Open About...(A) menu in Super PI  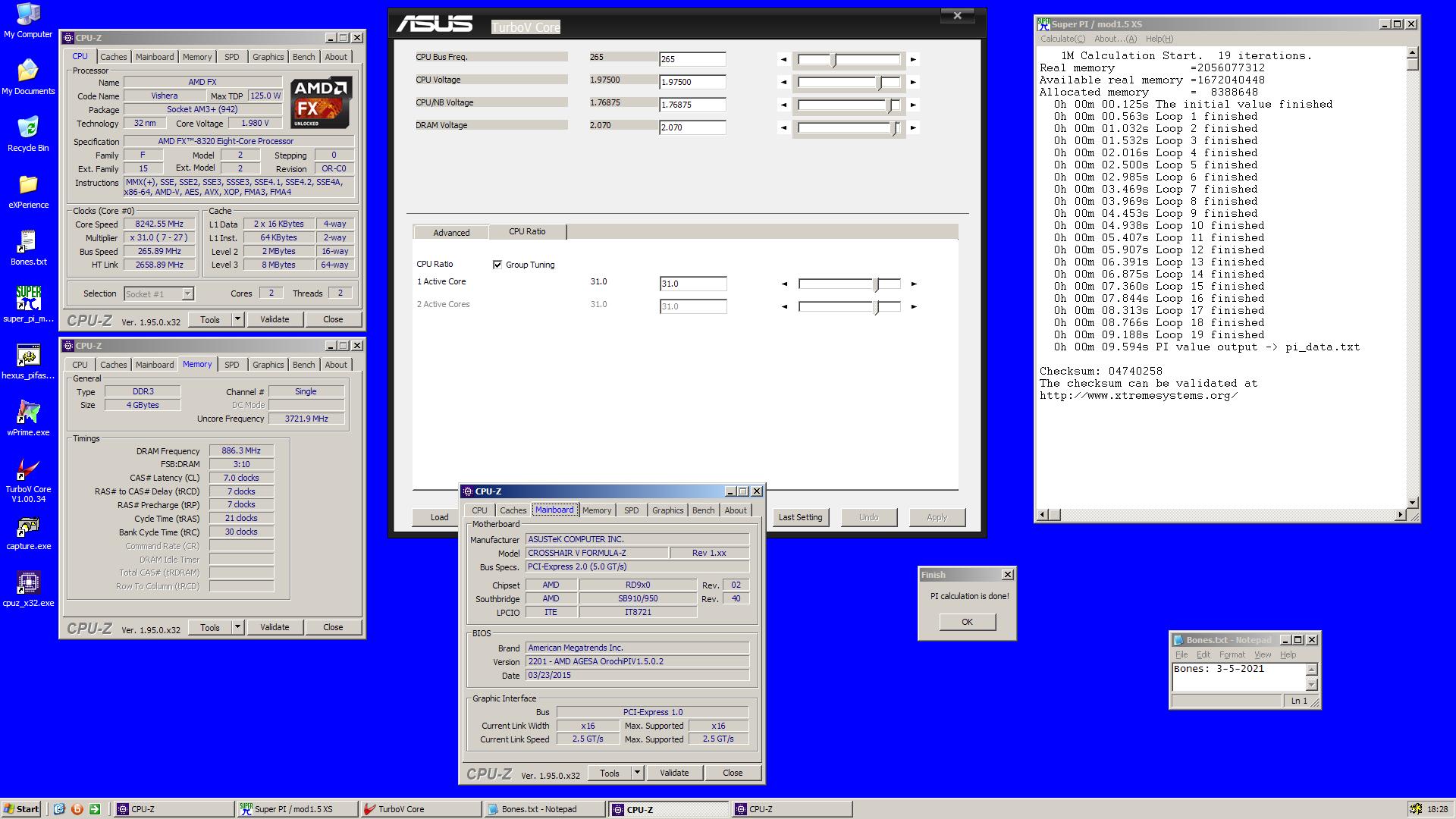[x=1115, y=39]
